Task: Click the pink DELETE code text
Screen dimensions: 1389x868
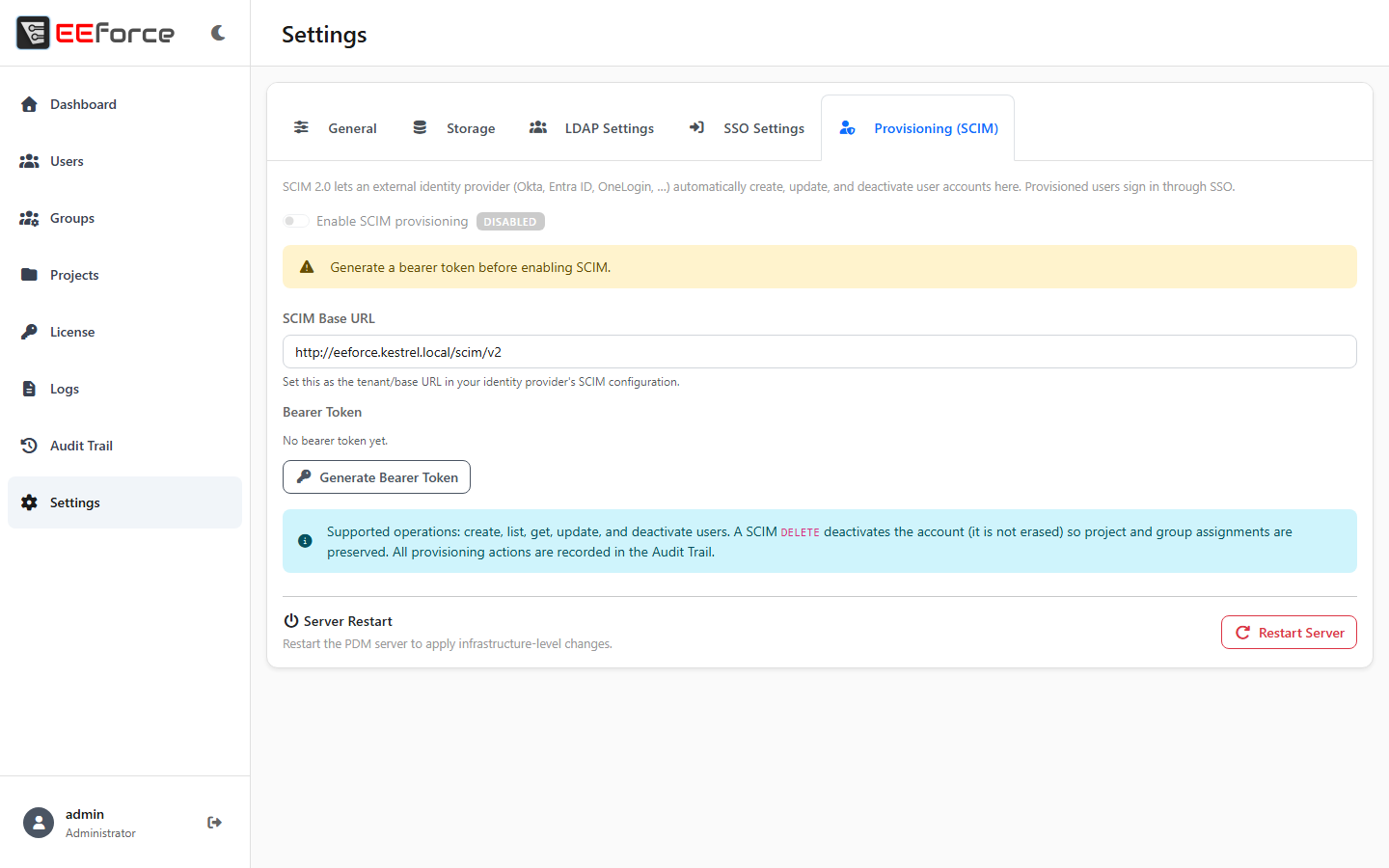Action: coord(800,532)
